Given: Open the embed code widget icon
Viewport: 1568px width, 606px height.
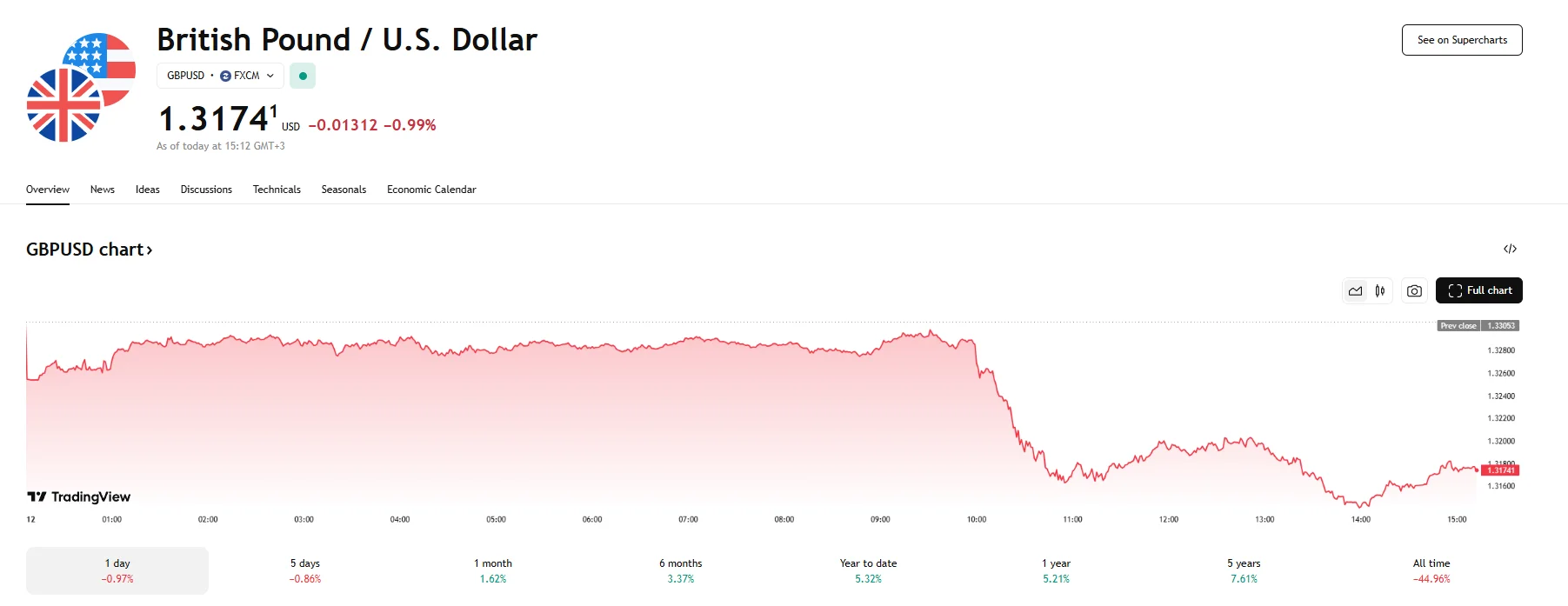Looking at the screenshot, I should (x=1510, y=250).
